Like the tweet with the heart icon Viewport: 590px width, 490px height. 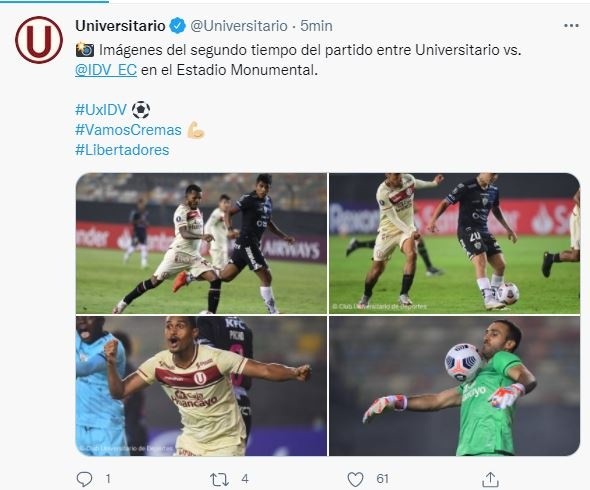355,479
